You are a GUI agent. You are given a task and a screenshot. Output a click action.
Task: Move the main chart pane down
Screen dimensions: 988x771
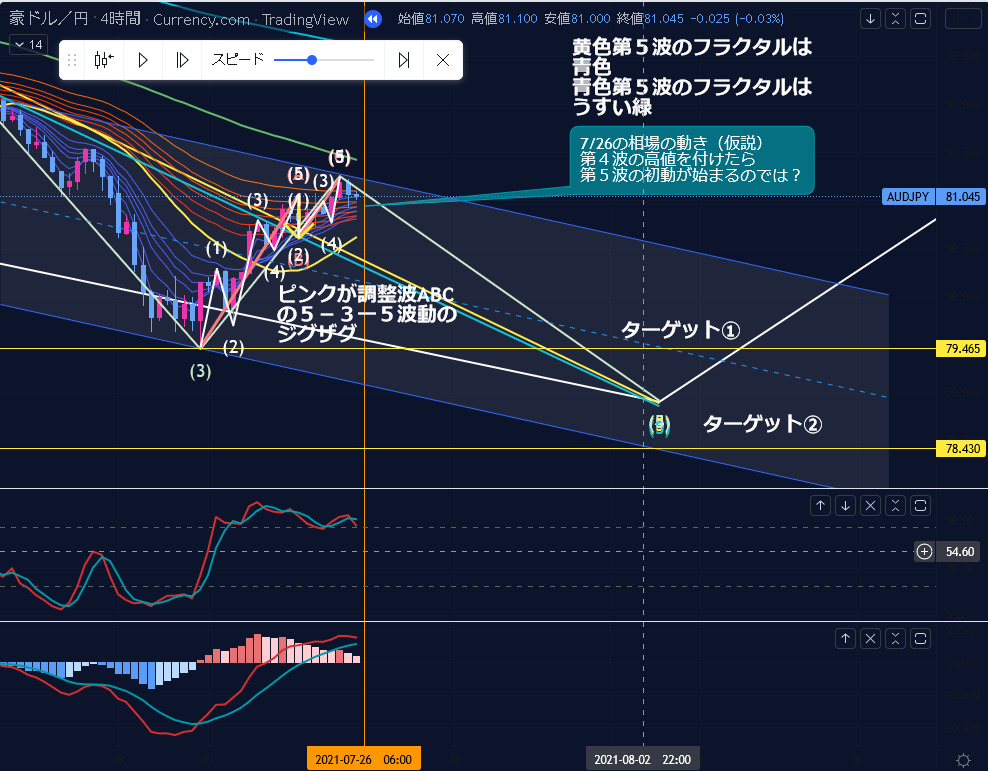tap(871, 19)
